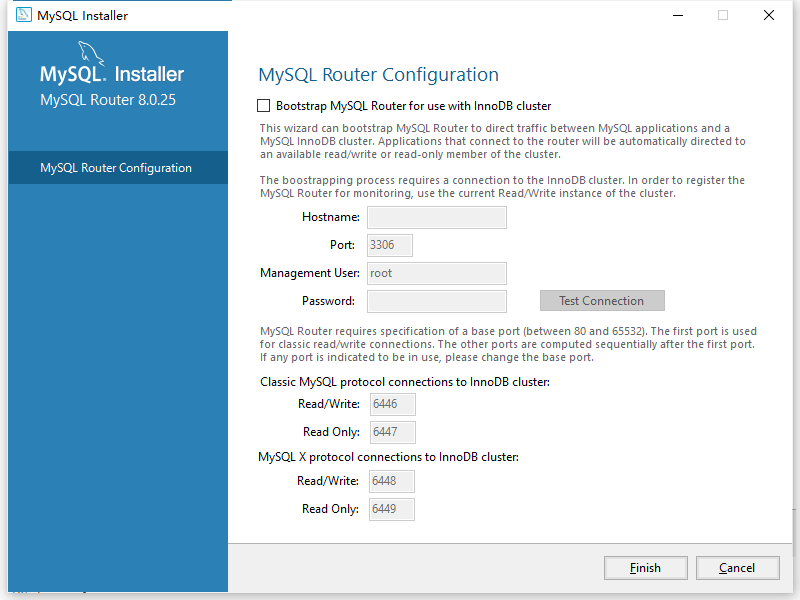
Task: Click the Port field showing 3306
Action: [389, 245]
